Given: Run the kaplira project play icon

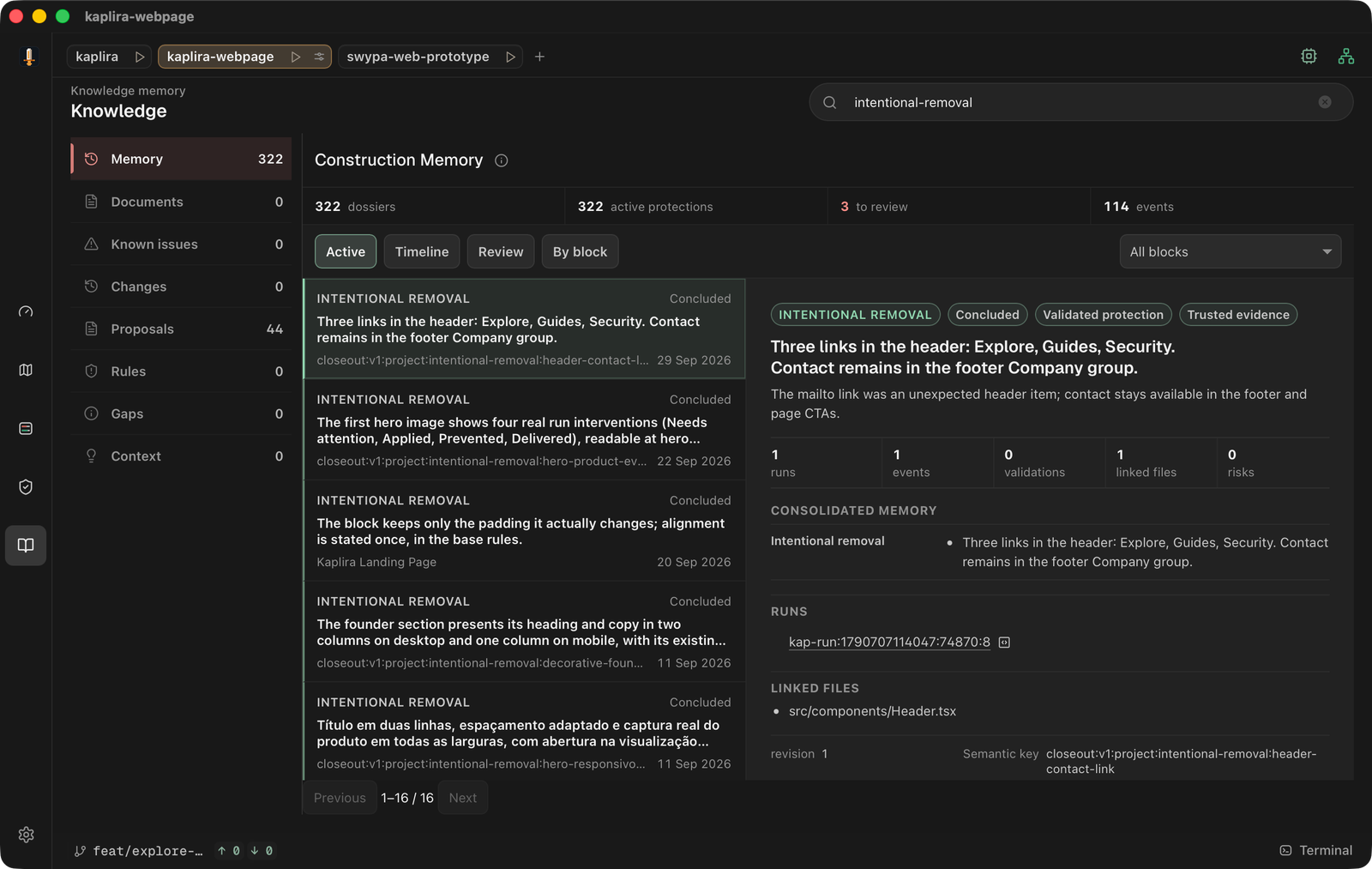Looking at the screenshot, I should tap(140, 57).
